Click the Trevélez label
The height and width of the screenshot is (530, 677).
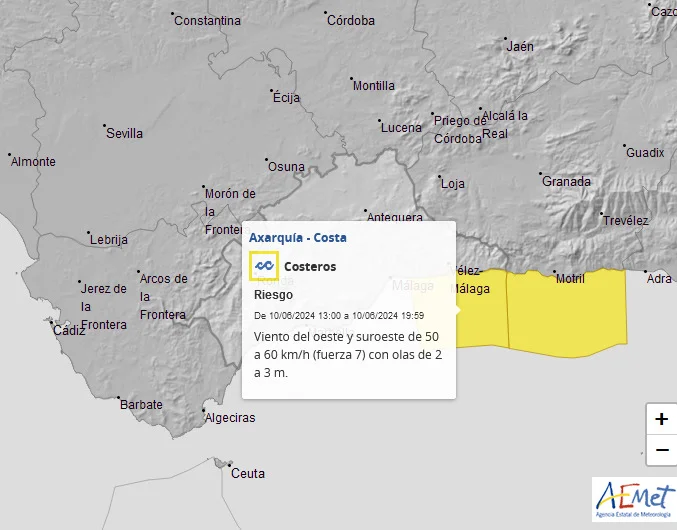click(626, 221)
